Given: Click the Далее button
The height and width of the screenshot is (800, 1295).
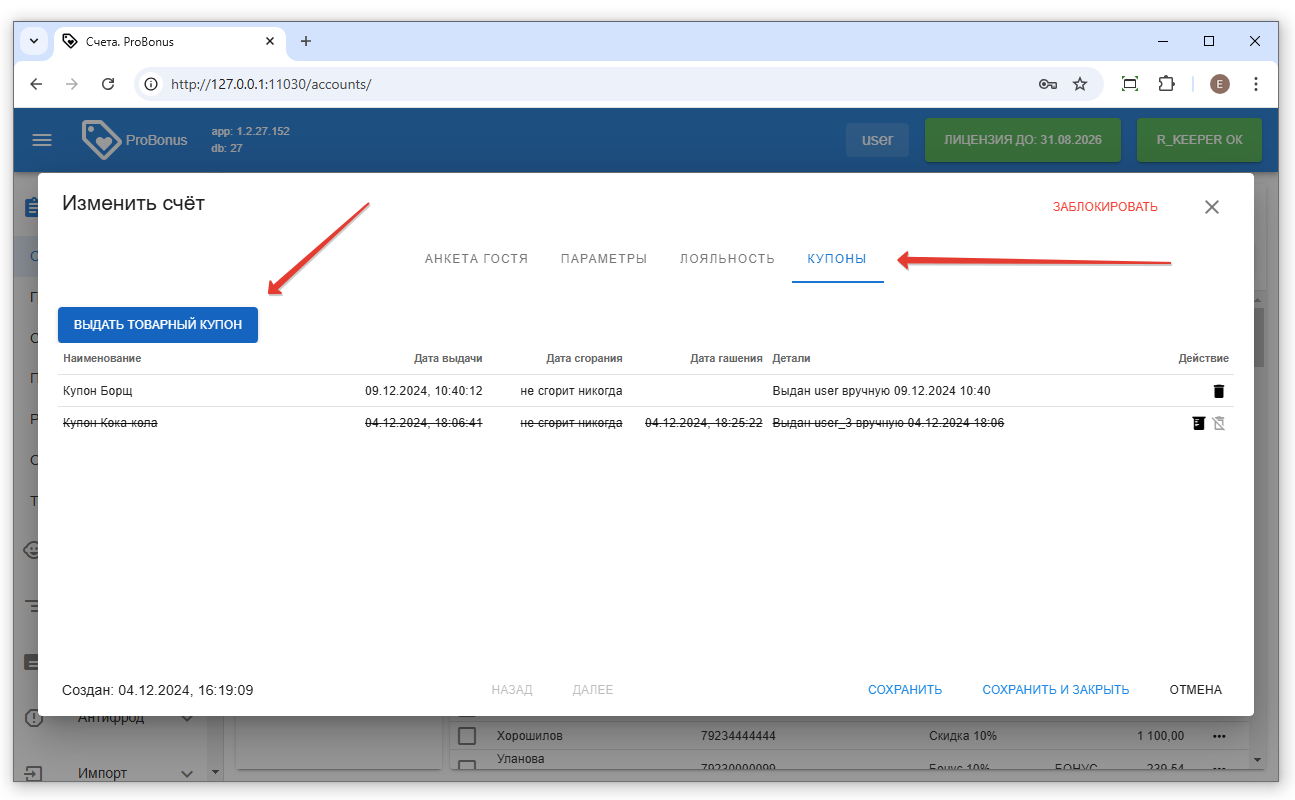Looking at the screenshot, I should tap(593, 690).
